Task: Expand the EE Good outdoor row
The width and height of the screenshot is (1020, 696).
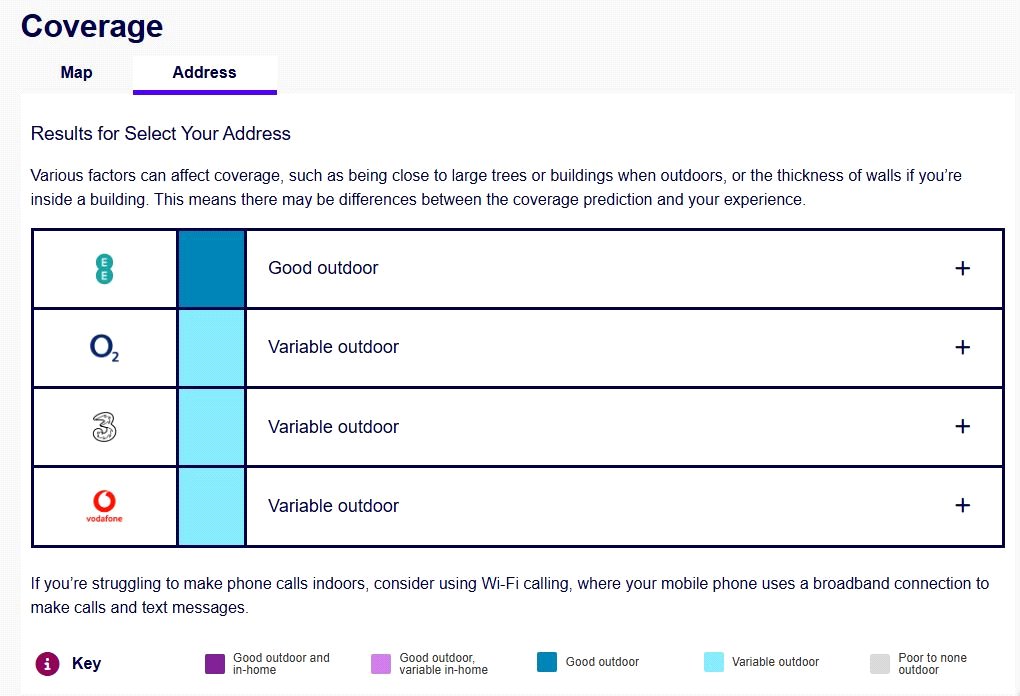Action: [962, 269]
